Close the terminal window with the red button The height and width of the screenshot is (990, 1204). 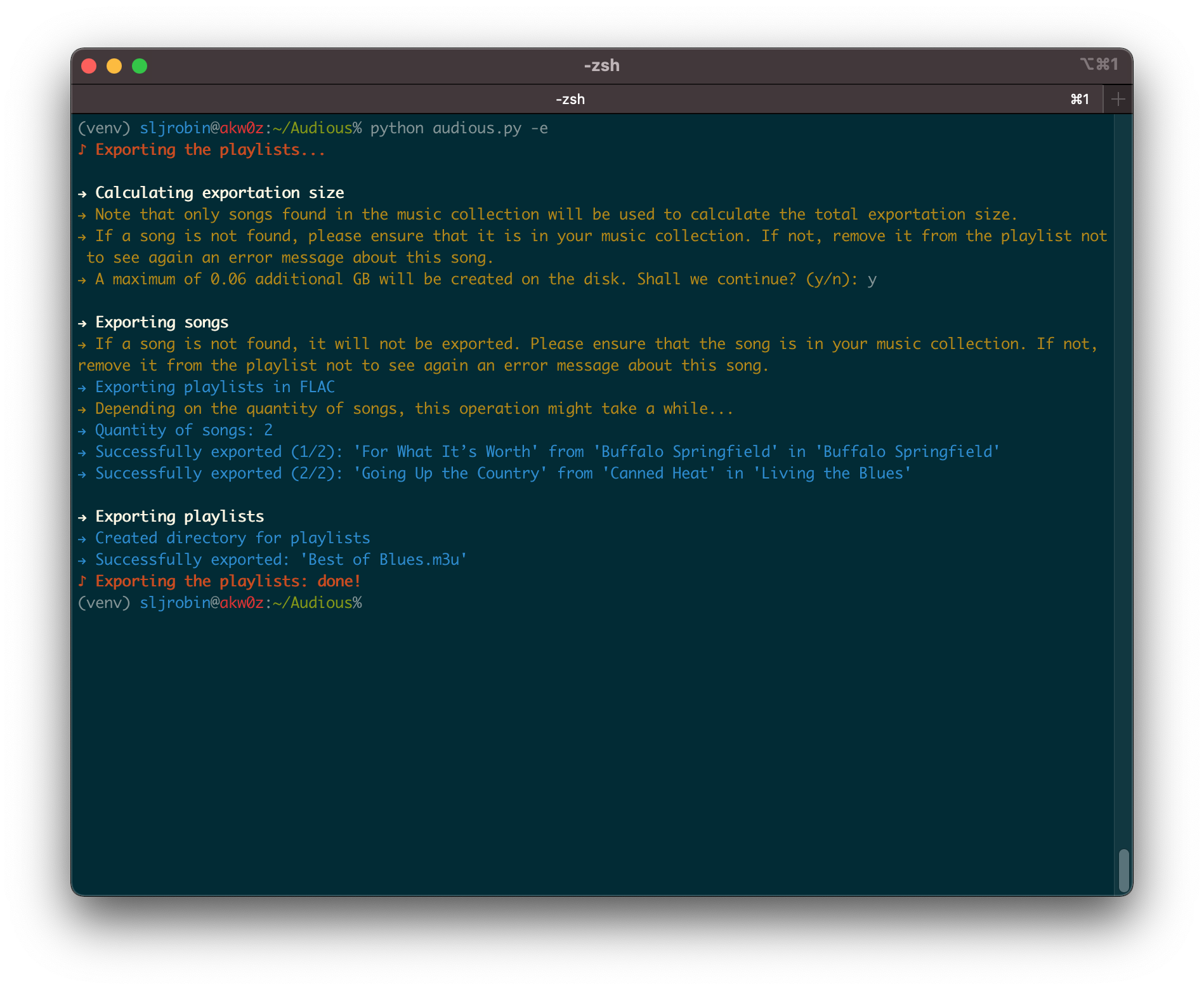pyautogui.click(x=89, y=66)
